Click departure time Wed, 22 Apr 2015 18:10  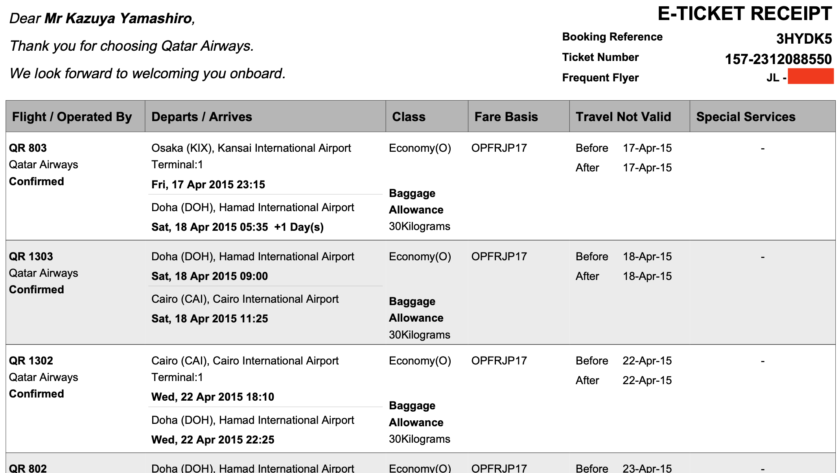click(212, 397)
